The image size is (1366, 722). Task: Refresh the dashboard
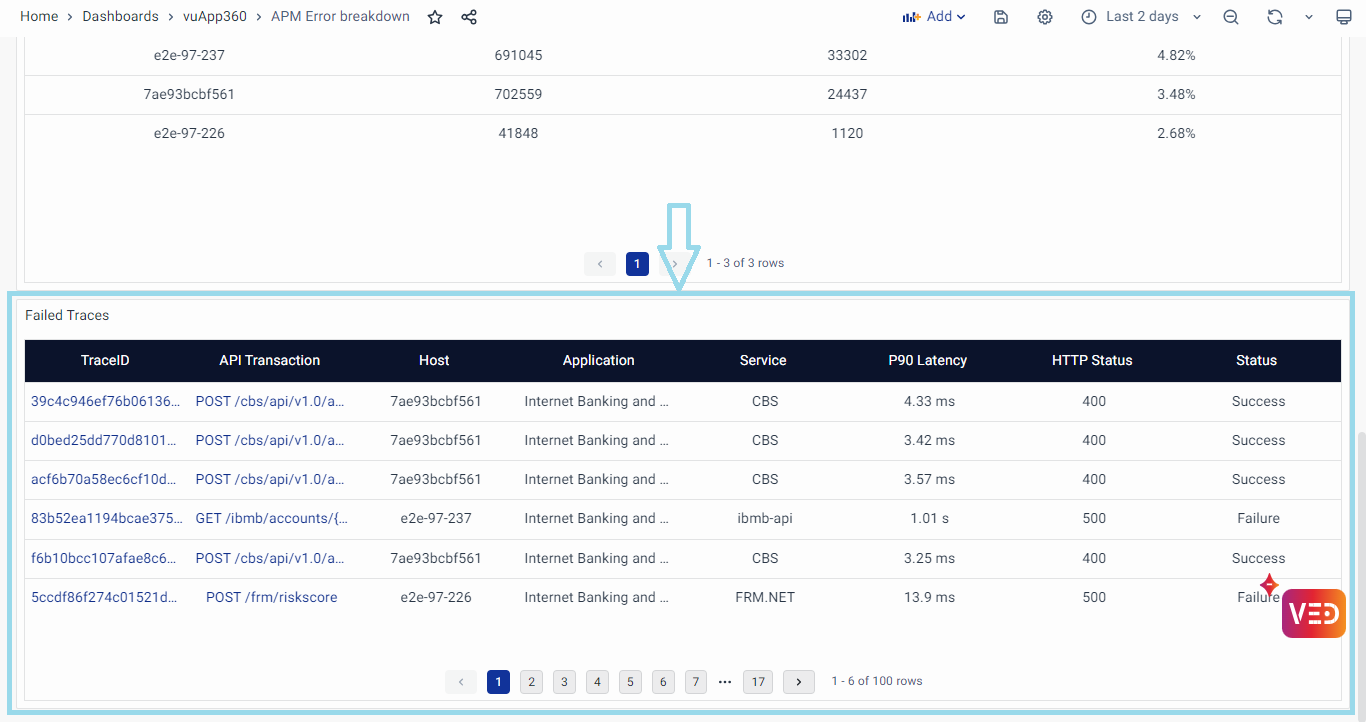1274,17
